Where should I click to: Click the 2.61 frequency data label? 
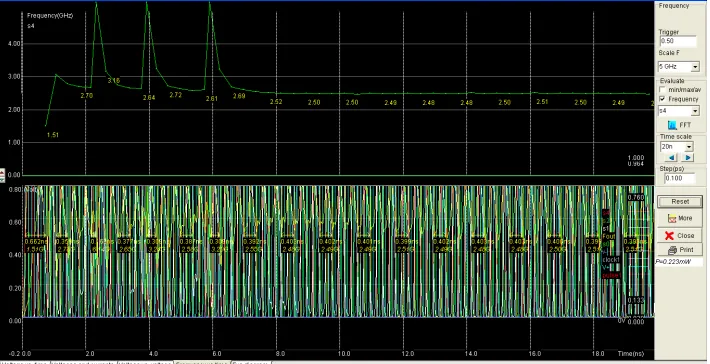pos(211,98)
